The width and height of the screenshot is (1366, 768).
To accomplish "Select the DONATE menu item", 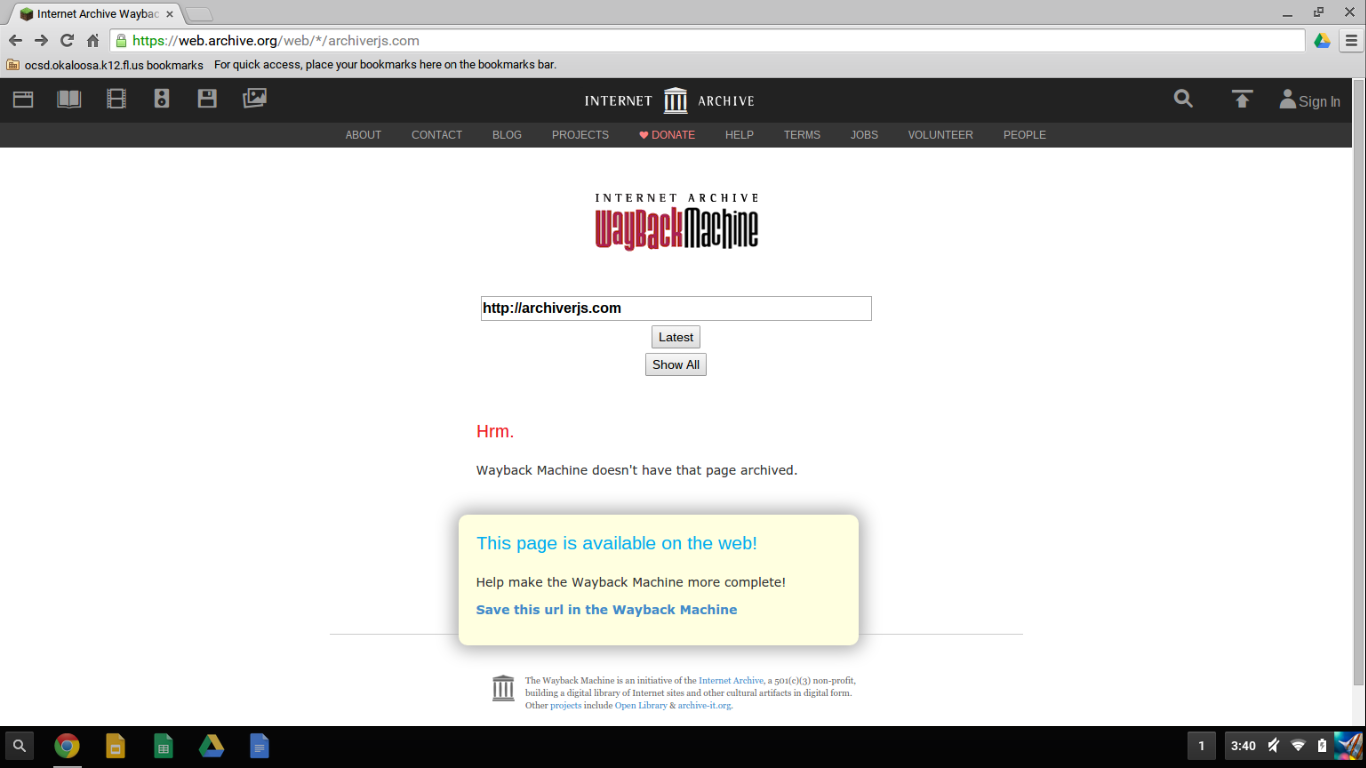I will point(667,135).
